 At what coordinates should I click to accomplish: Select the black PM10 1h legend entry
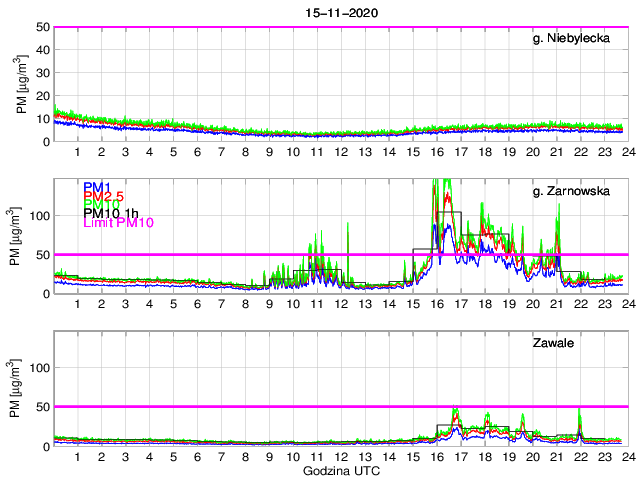(110, 213)
